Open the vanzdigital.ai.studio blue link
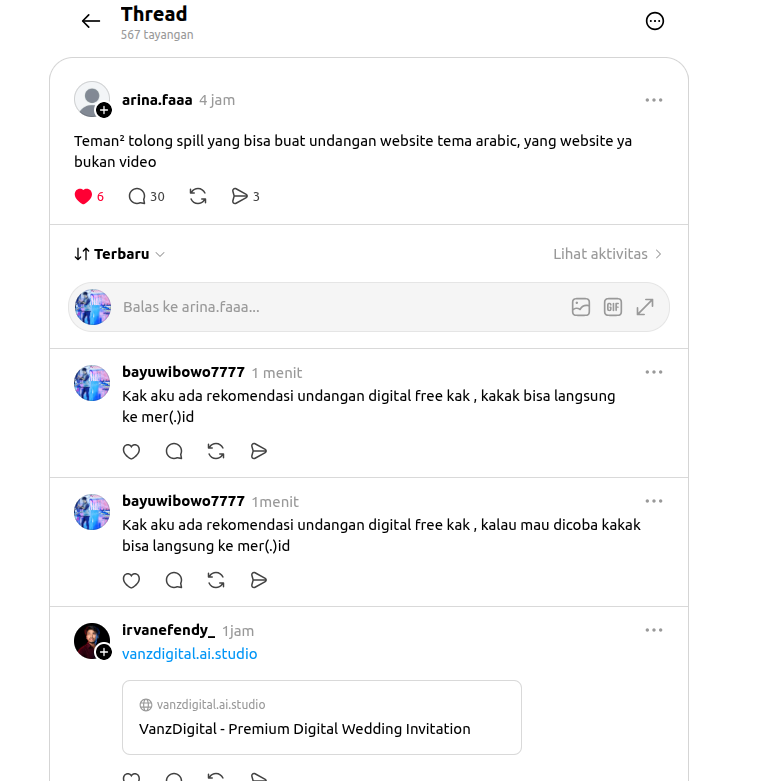This screenshot has height=781, width=759. tap(189, 653)
